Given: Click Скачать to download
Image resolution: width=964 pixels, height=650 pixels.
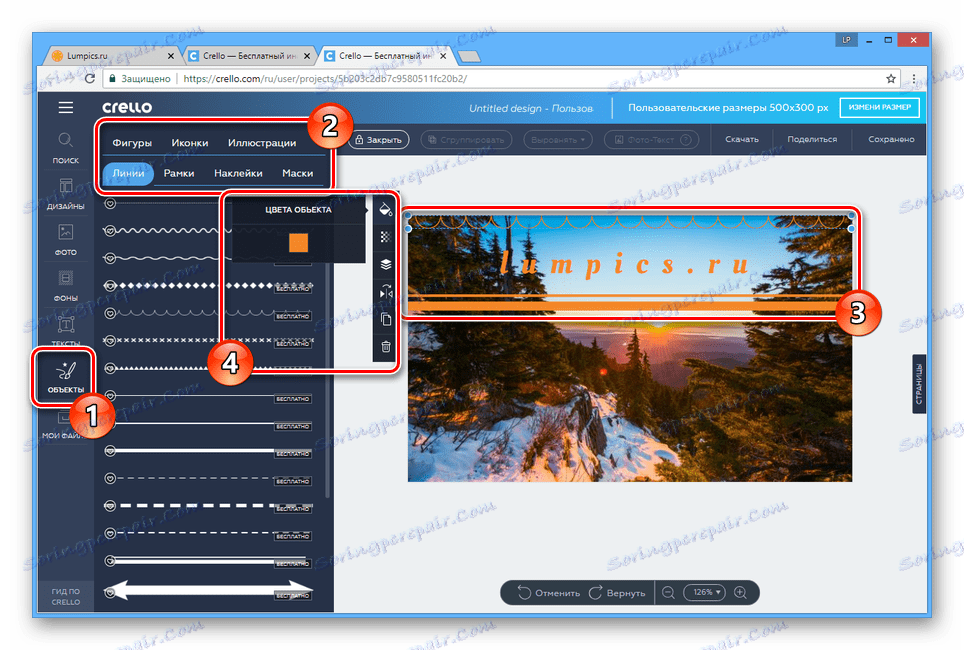Looking at the screenshot, I should tap(741, 140).
